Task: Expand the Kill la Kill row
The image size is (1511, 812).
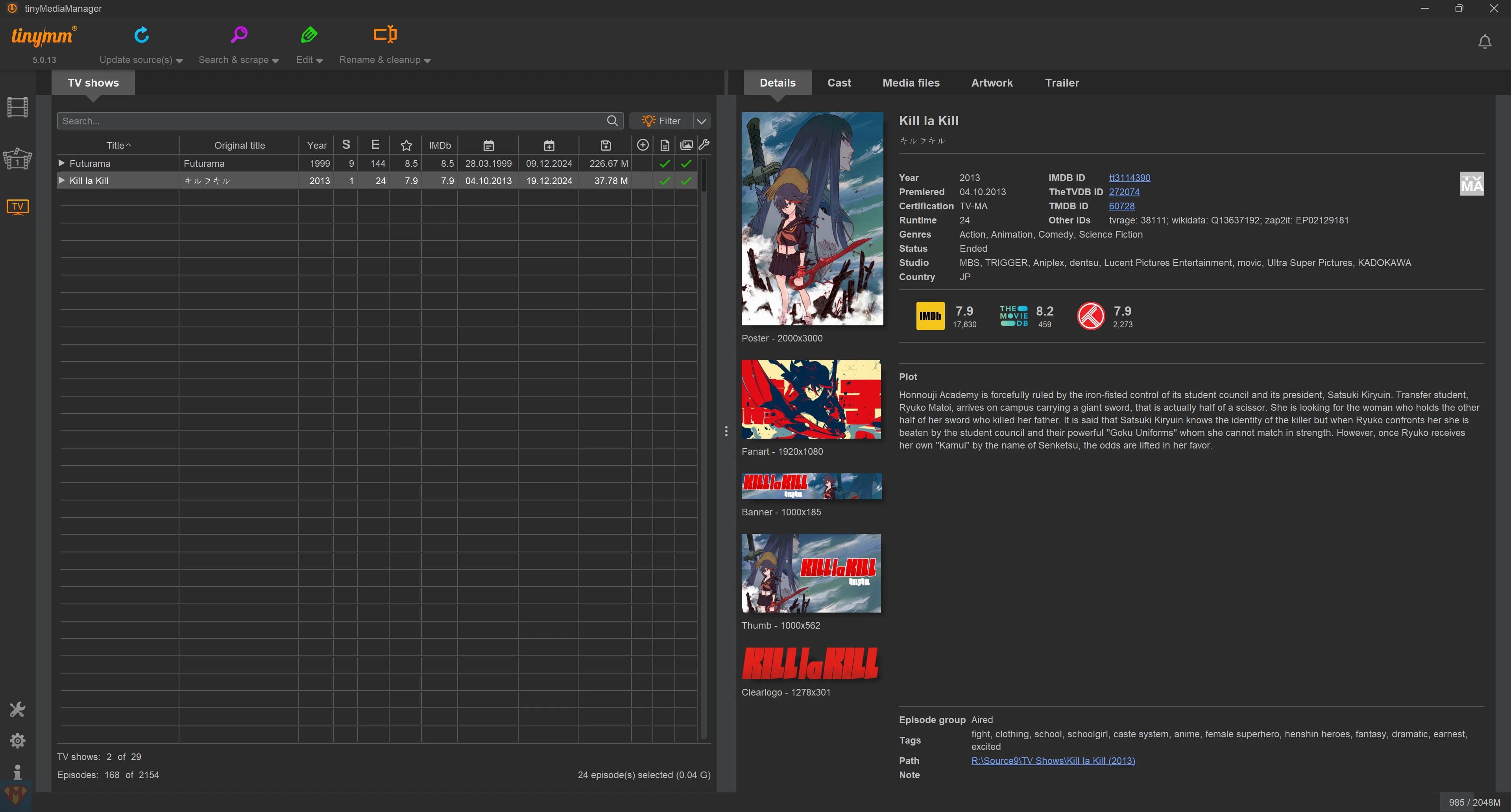Action: point(62,181)
